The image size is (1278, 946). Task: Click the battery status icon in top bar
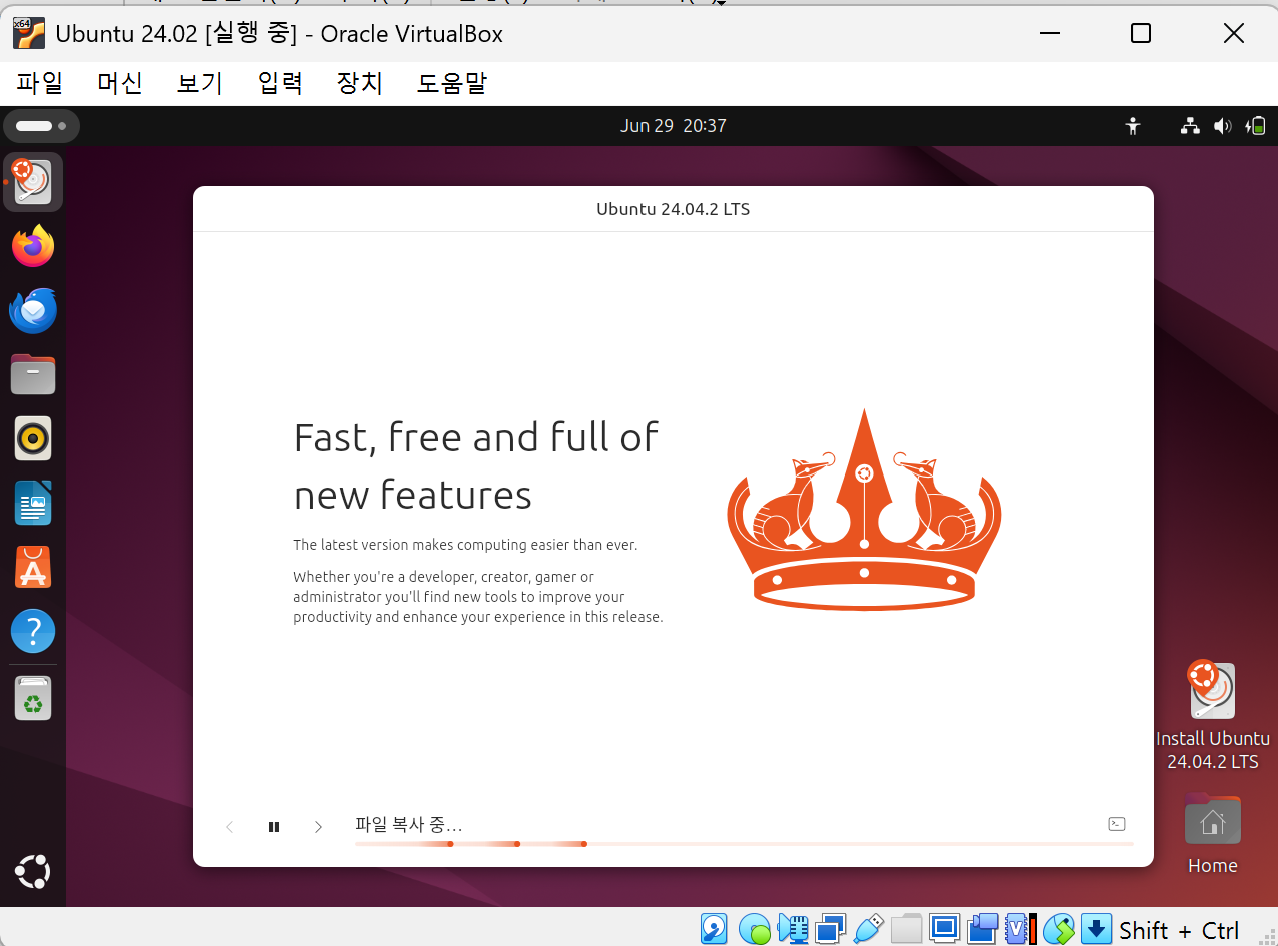click(x=1255, y=126)
